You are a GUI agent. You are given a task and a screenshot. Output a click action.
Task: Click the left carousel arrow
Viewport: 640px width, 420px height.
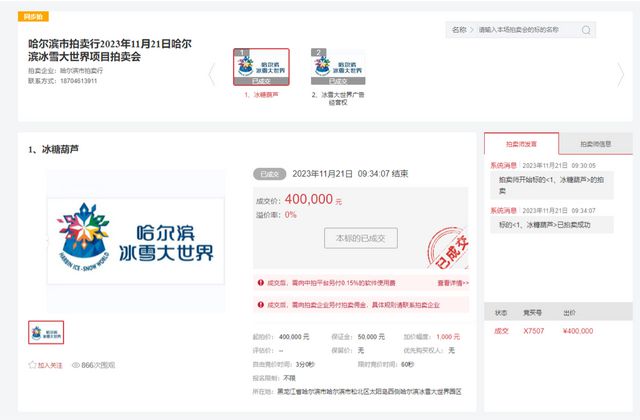pos(212,74)
